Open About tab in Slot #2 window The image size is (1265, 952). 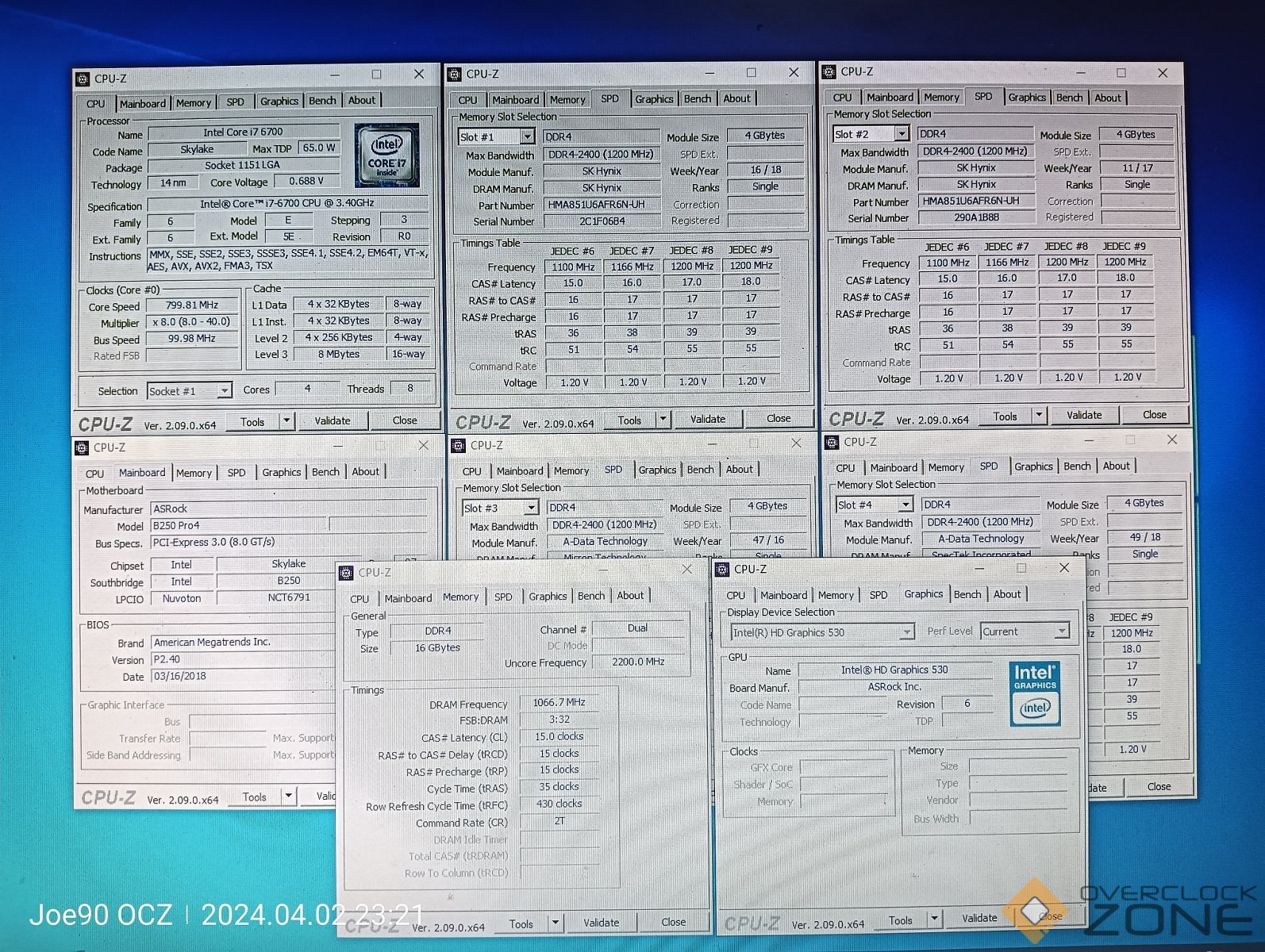pyautogui.click(x=1108, y=98)
